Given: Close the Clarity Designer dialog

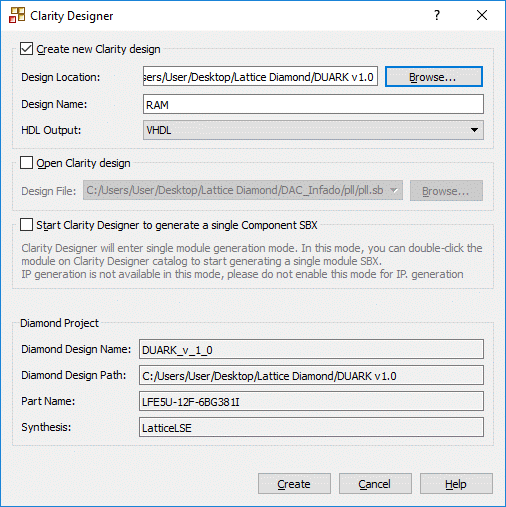Looking at the screenshot, I should tap(482, 15).
